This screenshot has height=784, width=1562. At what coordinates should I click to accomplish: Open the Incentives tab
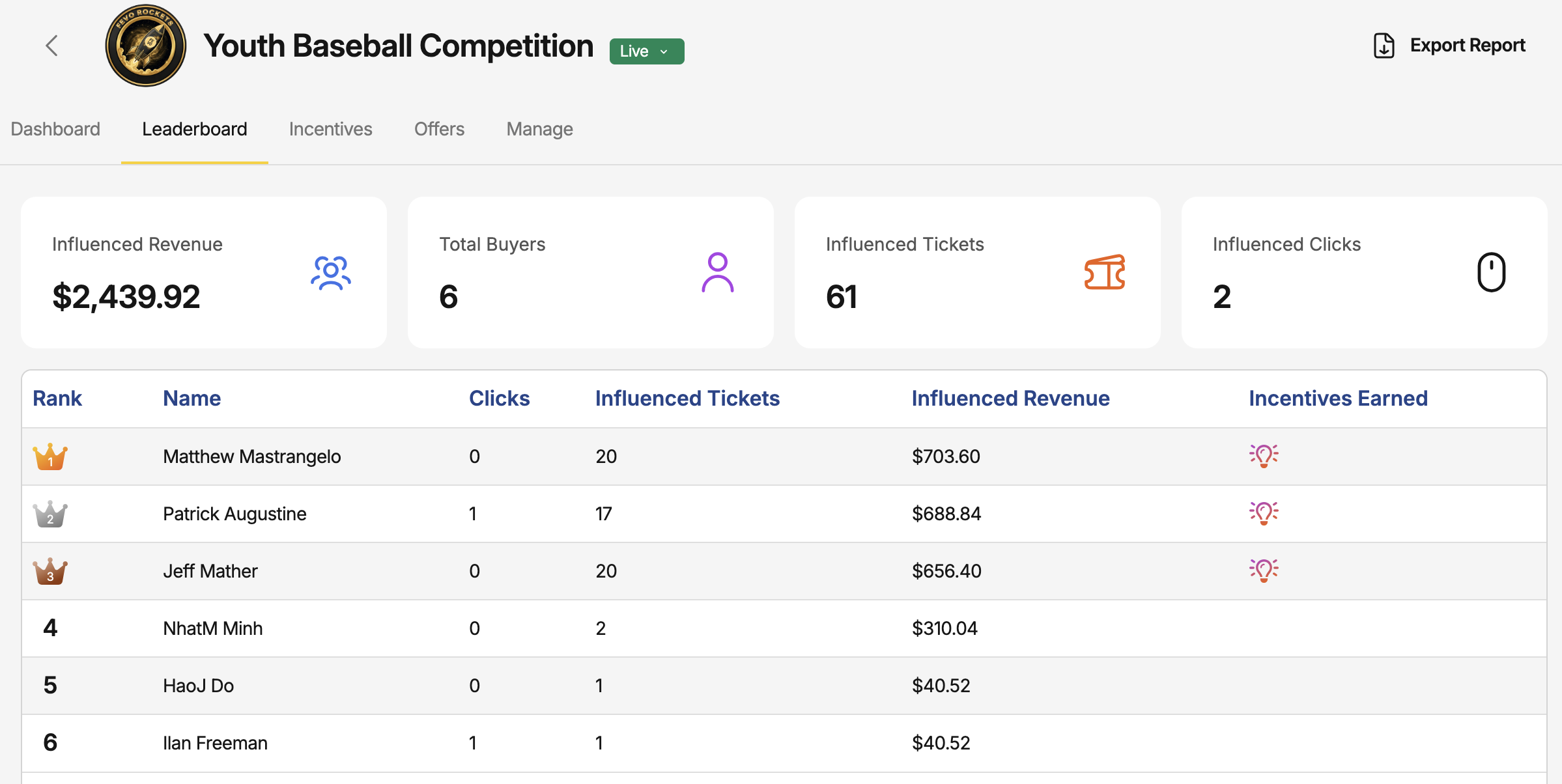click(330, 129)
